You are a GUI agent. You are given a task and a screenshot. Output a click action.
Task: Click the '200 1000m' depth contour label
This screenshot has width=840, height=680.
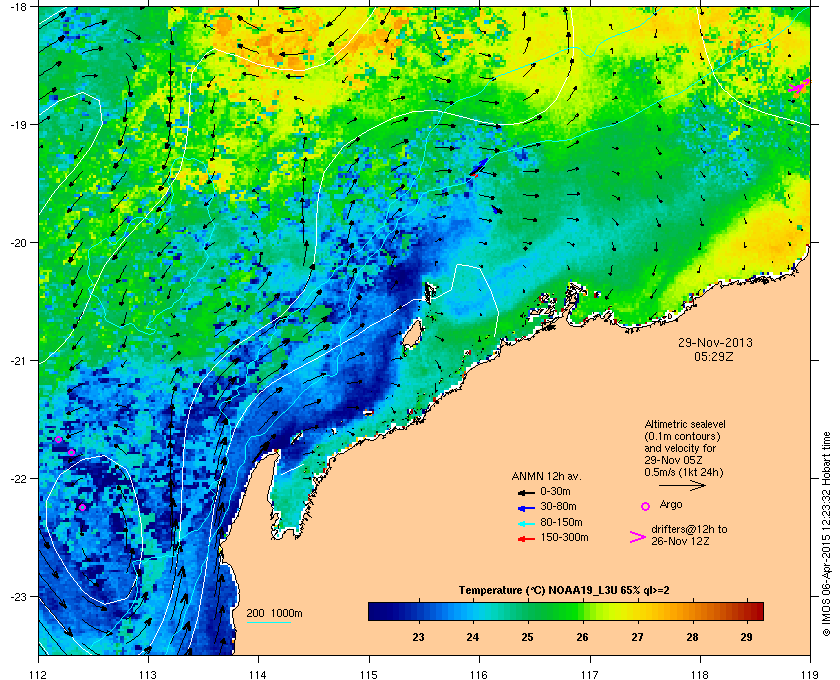point(274,614)
